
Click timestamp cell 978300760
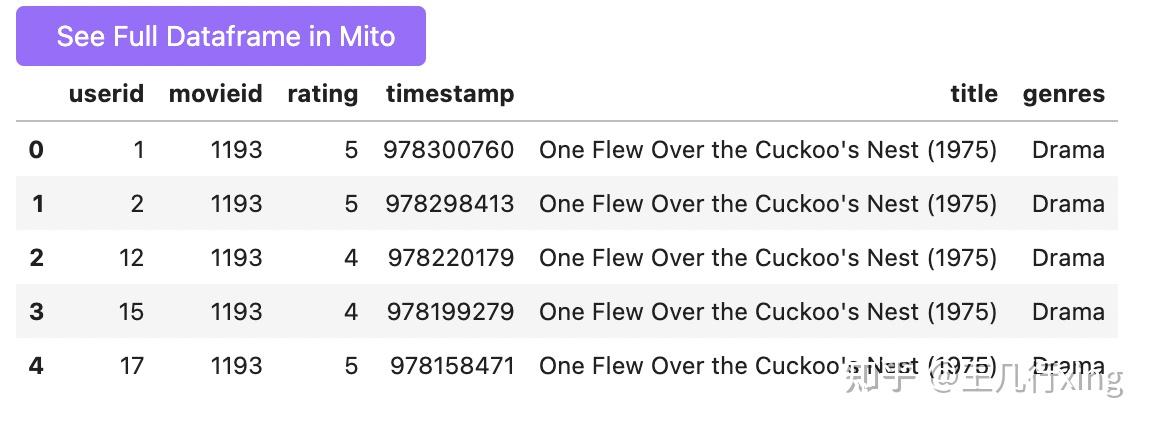tap(448, 150)
